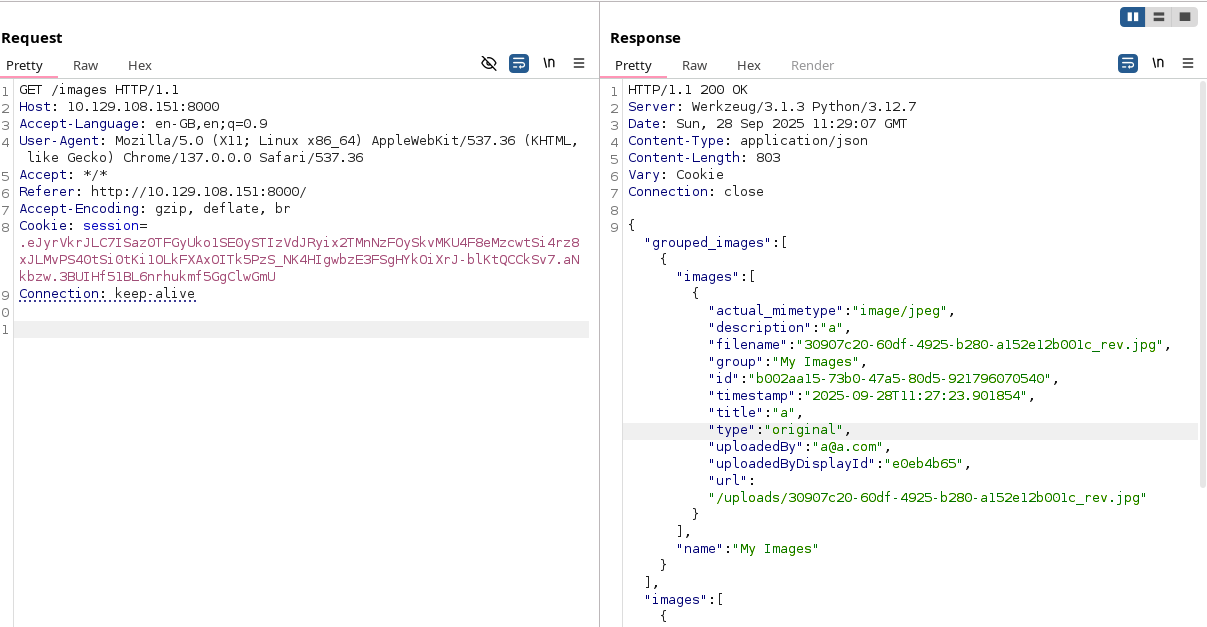Open the Response panel hamburger menu
This screenshot has width=1207, height=627.
click(x=1188, y=63)
